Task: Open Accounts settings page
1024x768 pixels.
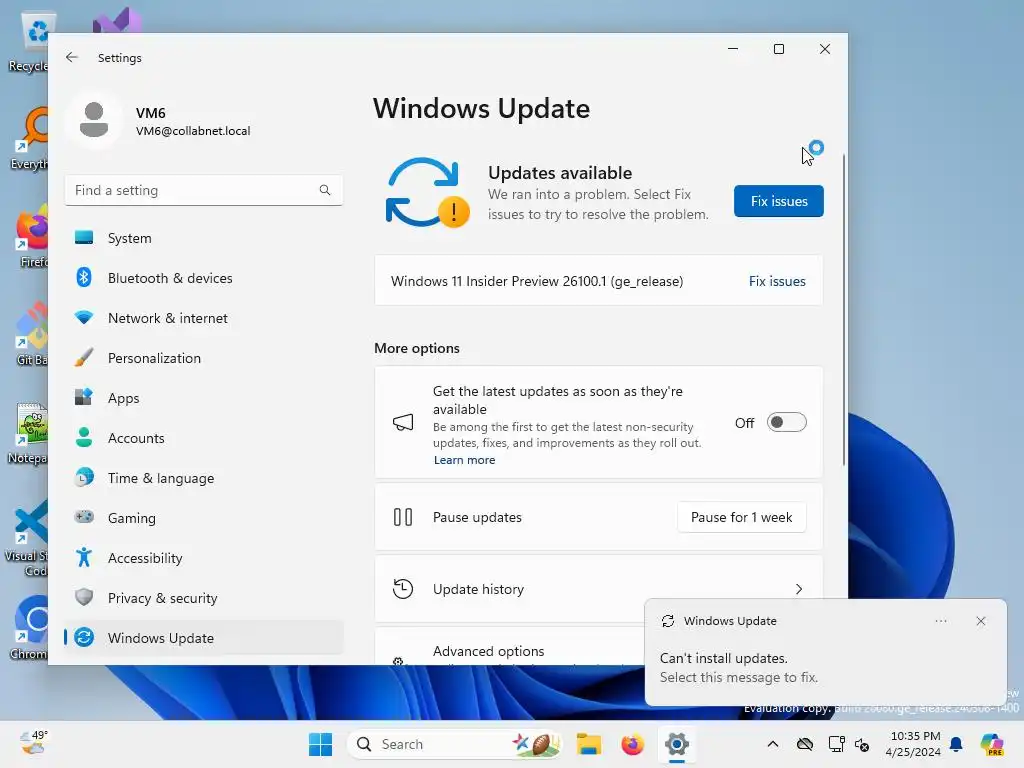Action: 204,438
